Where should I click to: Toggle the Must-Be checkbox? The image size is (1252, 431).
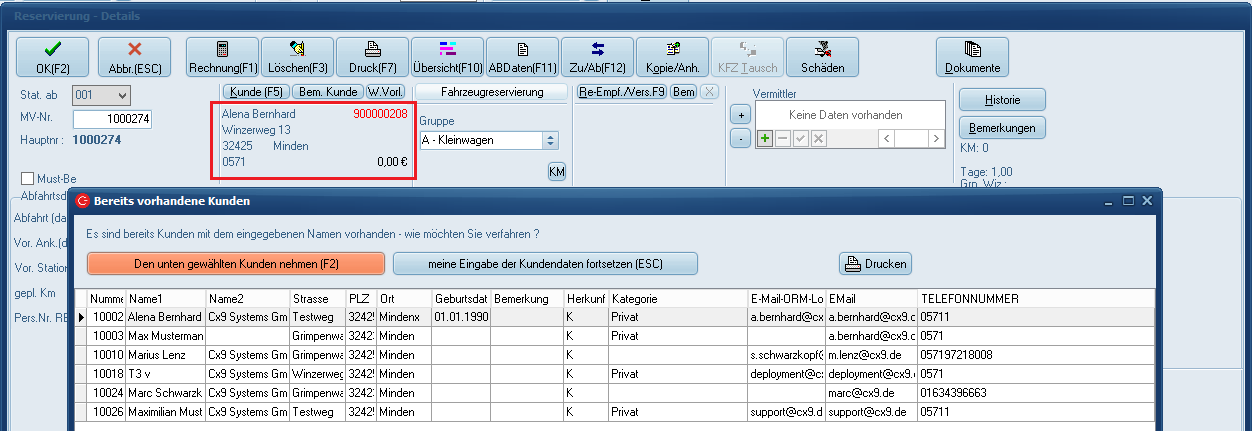pos(28,178)
